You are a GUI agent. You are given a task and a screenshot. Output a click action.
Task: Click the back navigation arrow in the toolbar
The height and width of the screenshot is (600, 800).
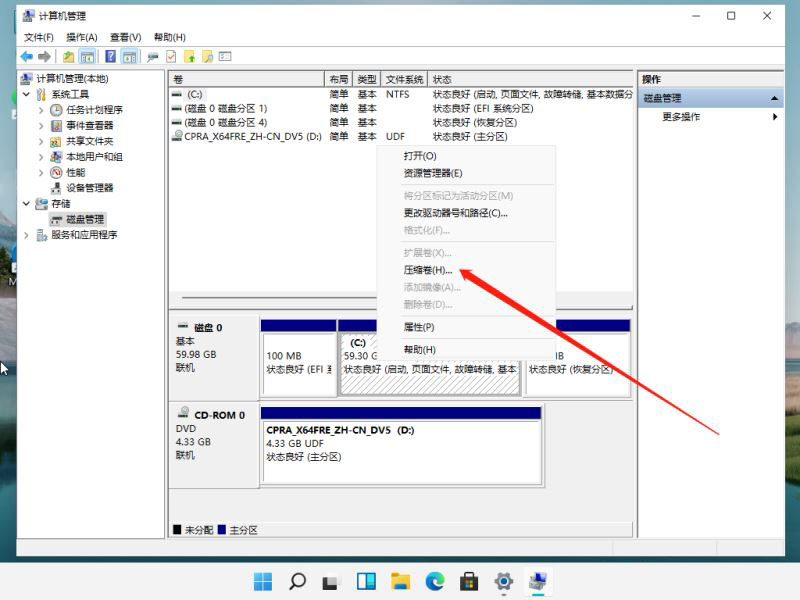coord(26,55)
